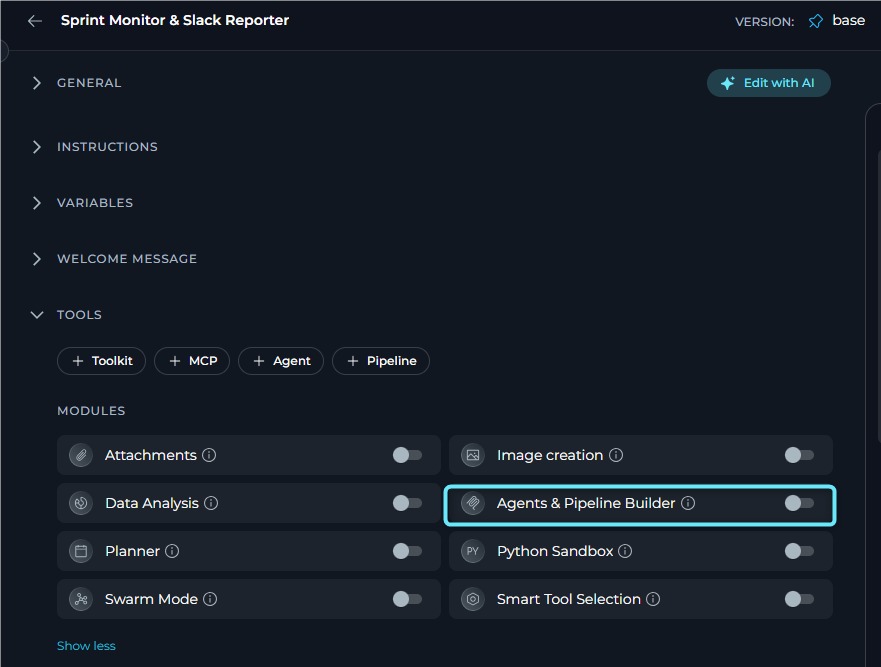Open info tooltip for Smart Tool Selection
This screenshot has height=667, width=881.
pos(653,599)
